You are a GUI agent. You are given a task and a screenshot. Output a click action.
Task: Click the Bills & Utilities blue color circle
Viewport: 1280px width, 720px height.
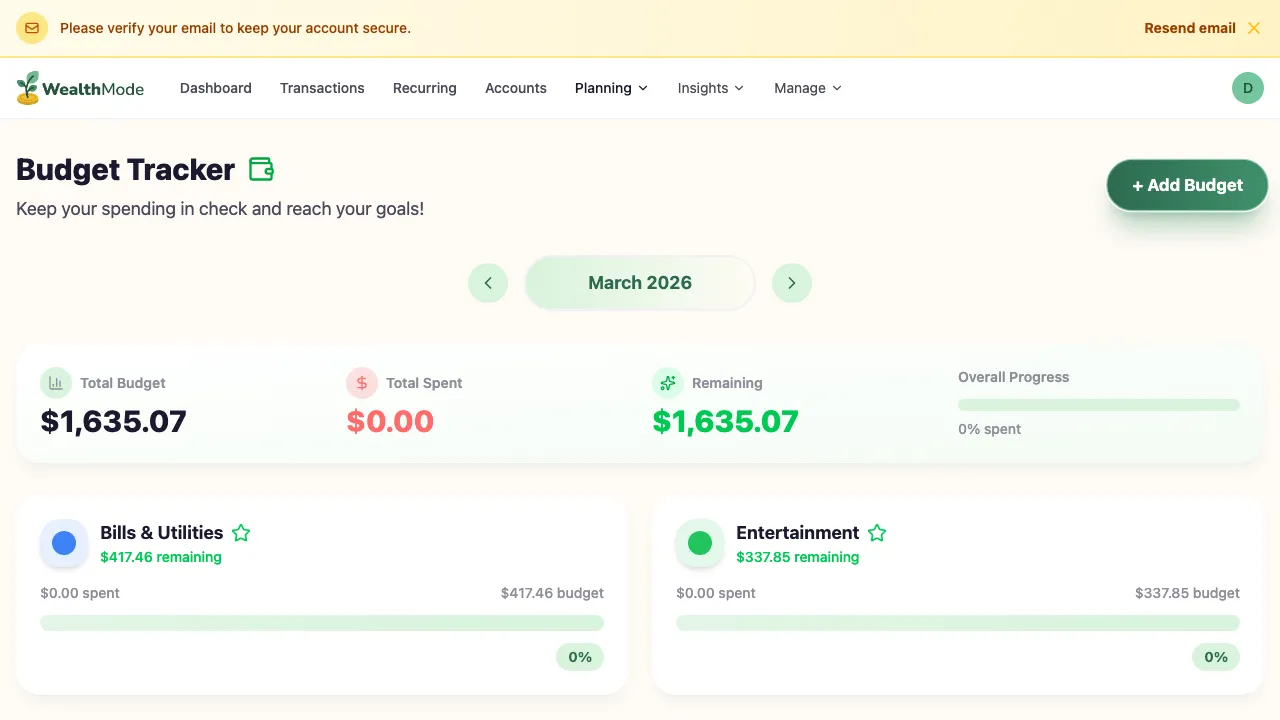[64, 543]
